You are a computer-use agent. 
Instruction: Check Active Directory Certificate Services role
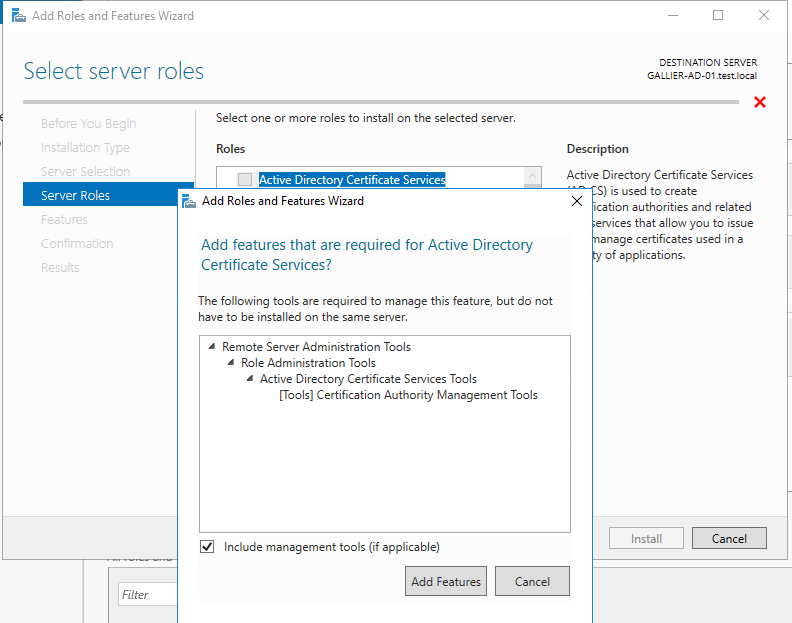pyautogui.click(x=245, y=179)
